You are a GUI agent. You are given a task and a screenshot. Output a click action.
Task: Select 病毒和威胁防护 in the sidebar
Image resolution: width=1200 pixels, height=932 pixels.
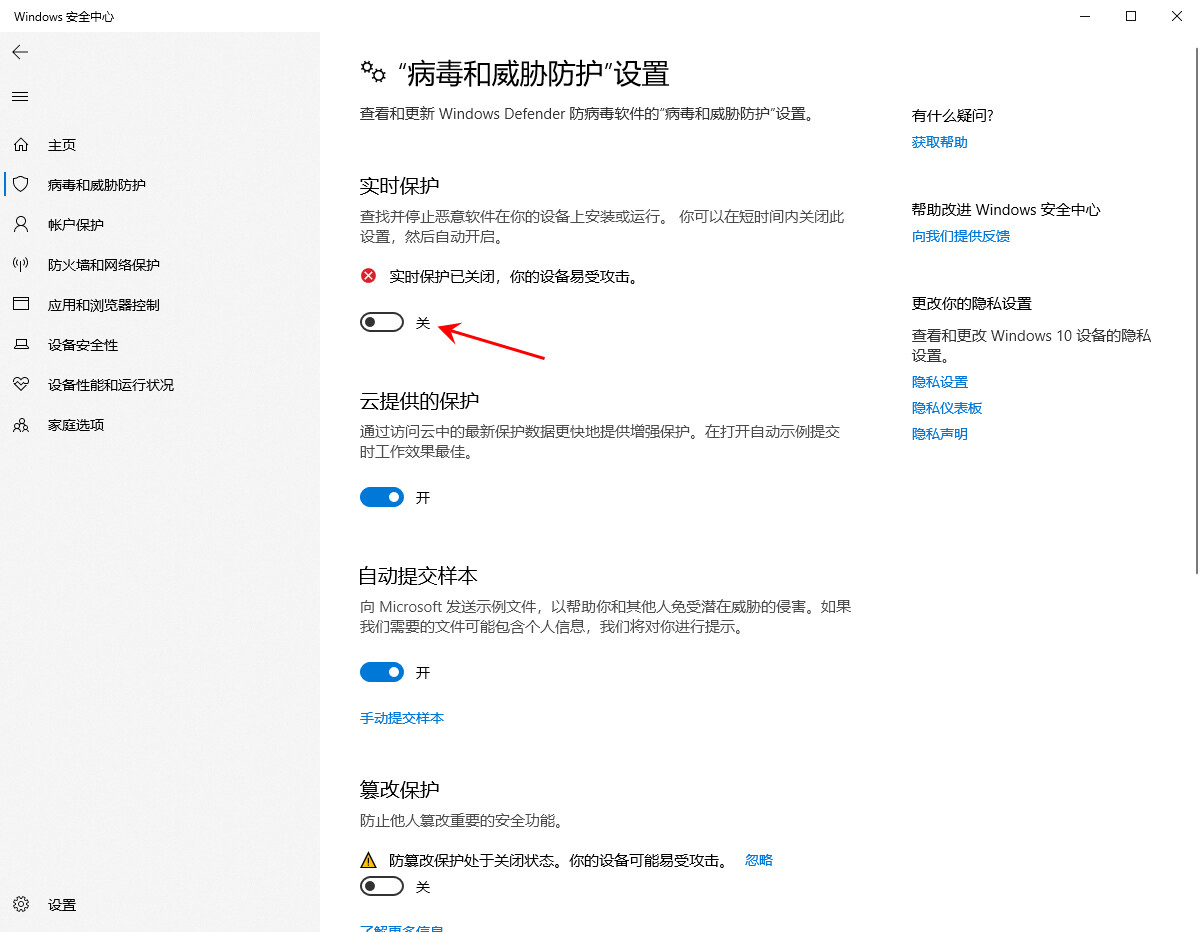[160, 185]
